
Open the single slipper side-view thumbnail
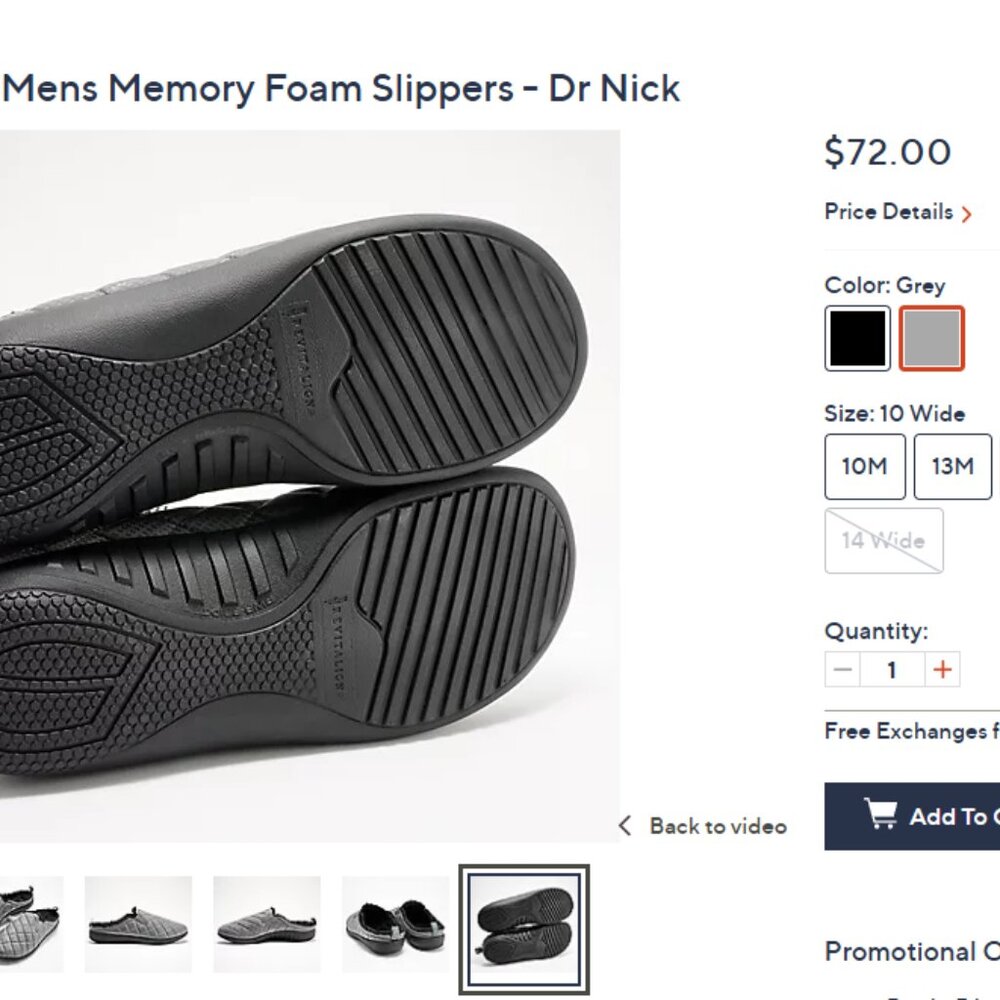(138, 924)
